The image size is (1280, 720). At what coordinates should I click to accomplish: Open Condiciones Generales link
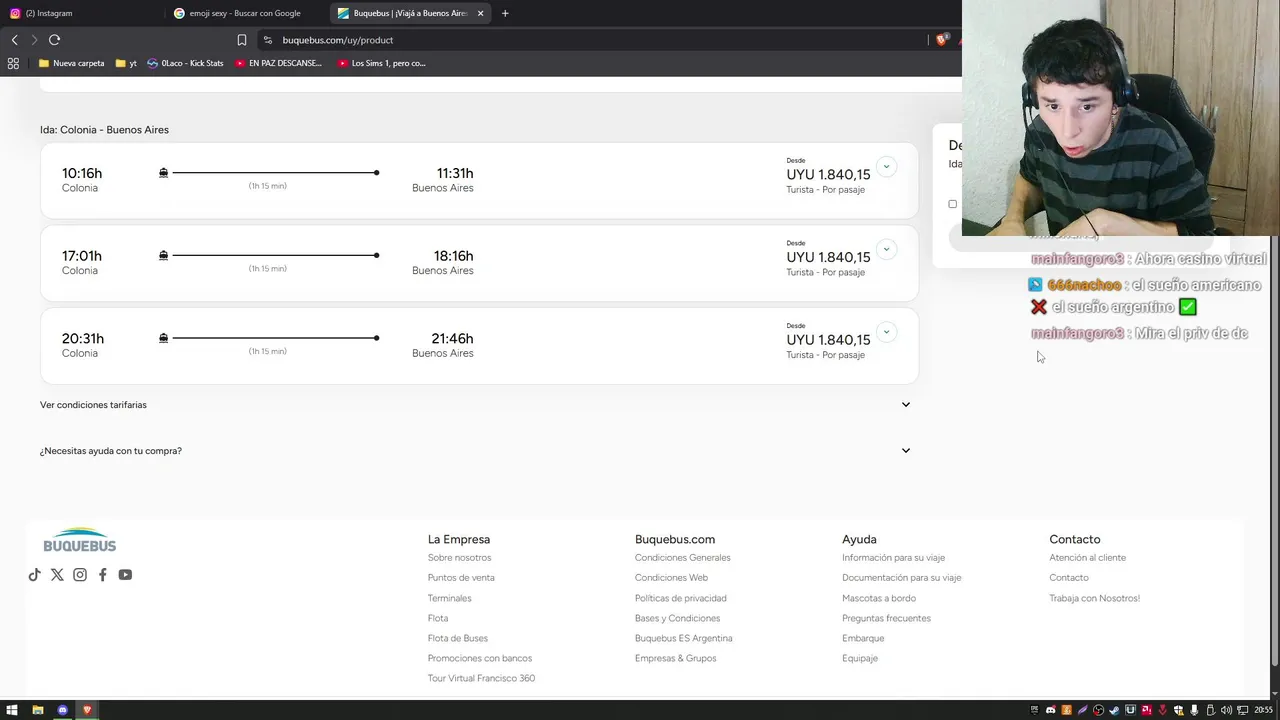click(682, 558)
